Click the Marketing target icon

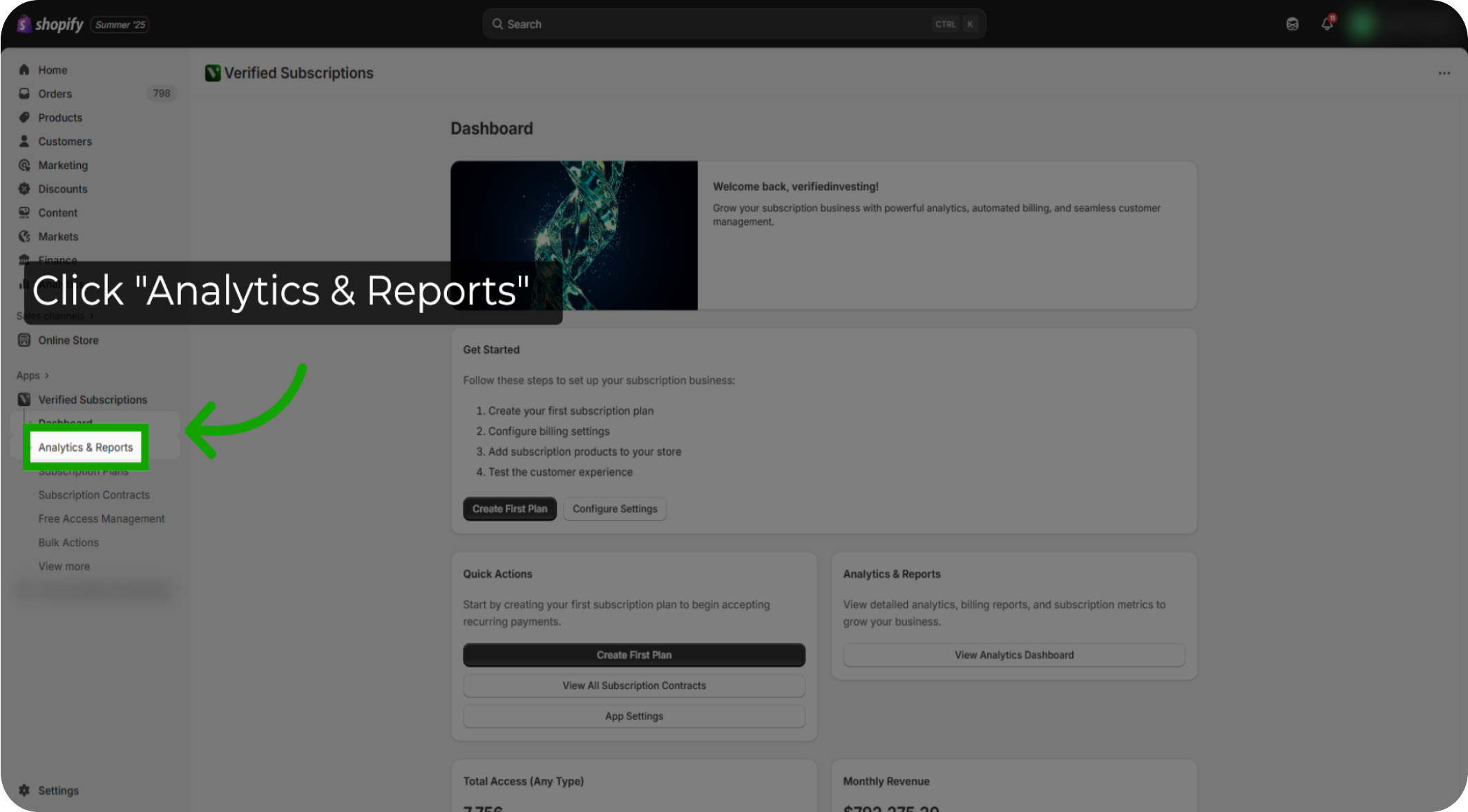(24, 165)
